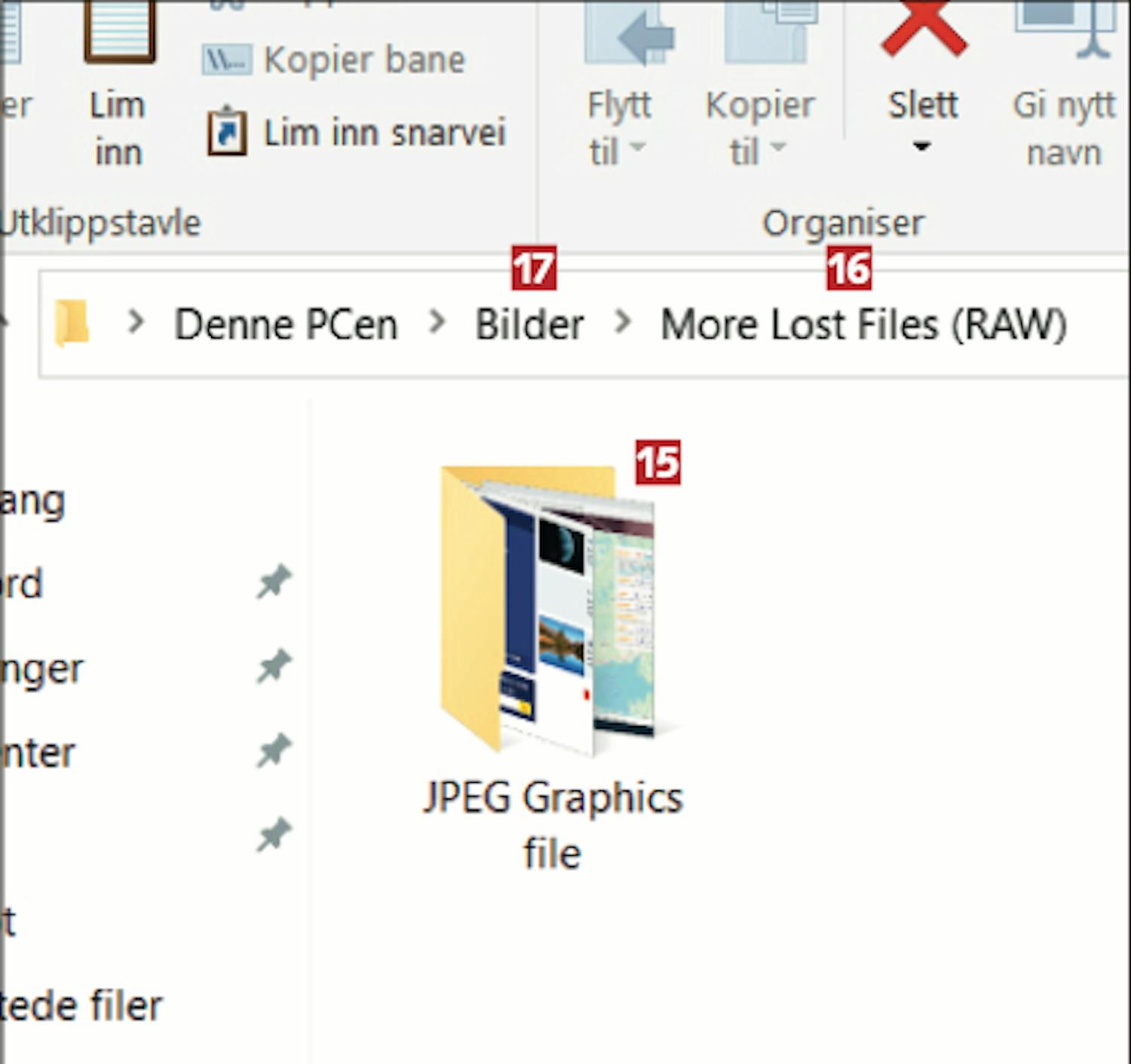
Task: Expand the chevron before Denne PCen
Action: (136, 323)
